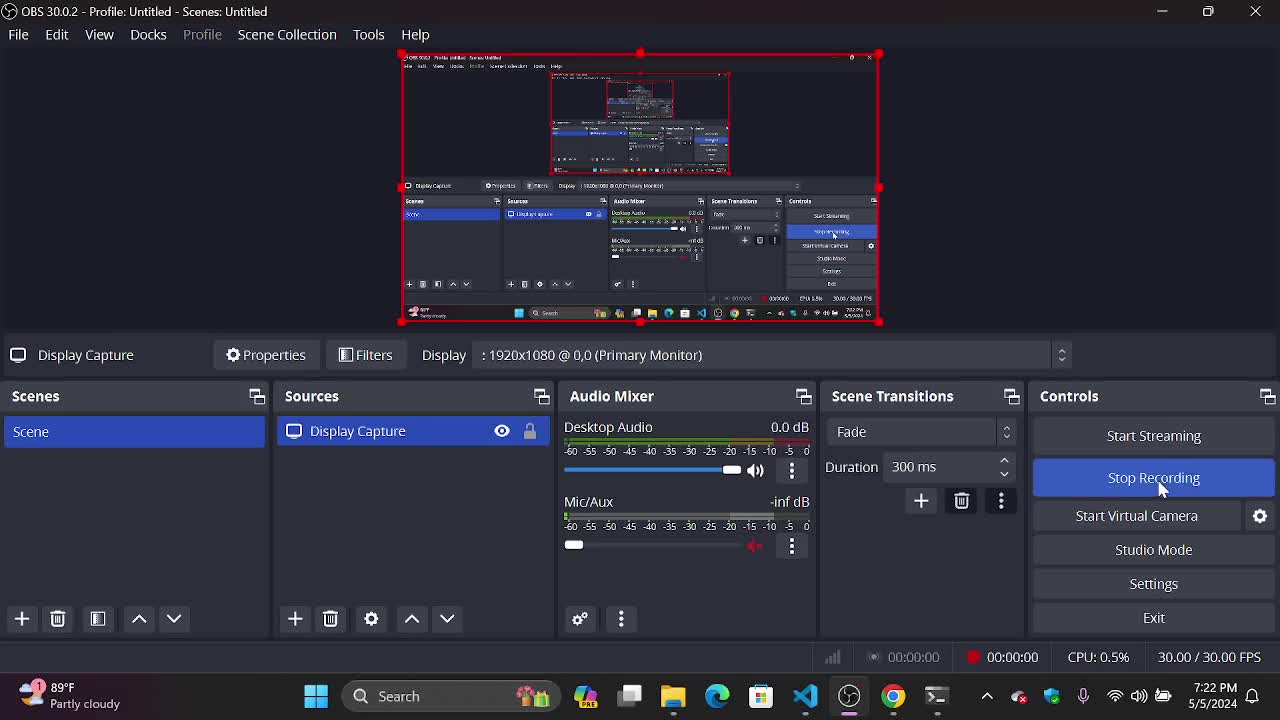
Task: Remove selected source with trash icon
Action: tap(331, 619)
